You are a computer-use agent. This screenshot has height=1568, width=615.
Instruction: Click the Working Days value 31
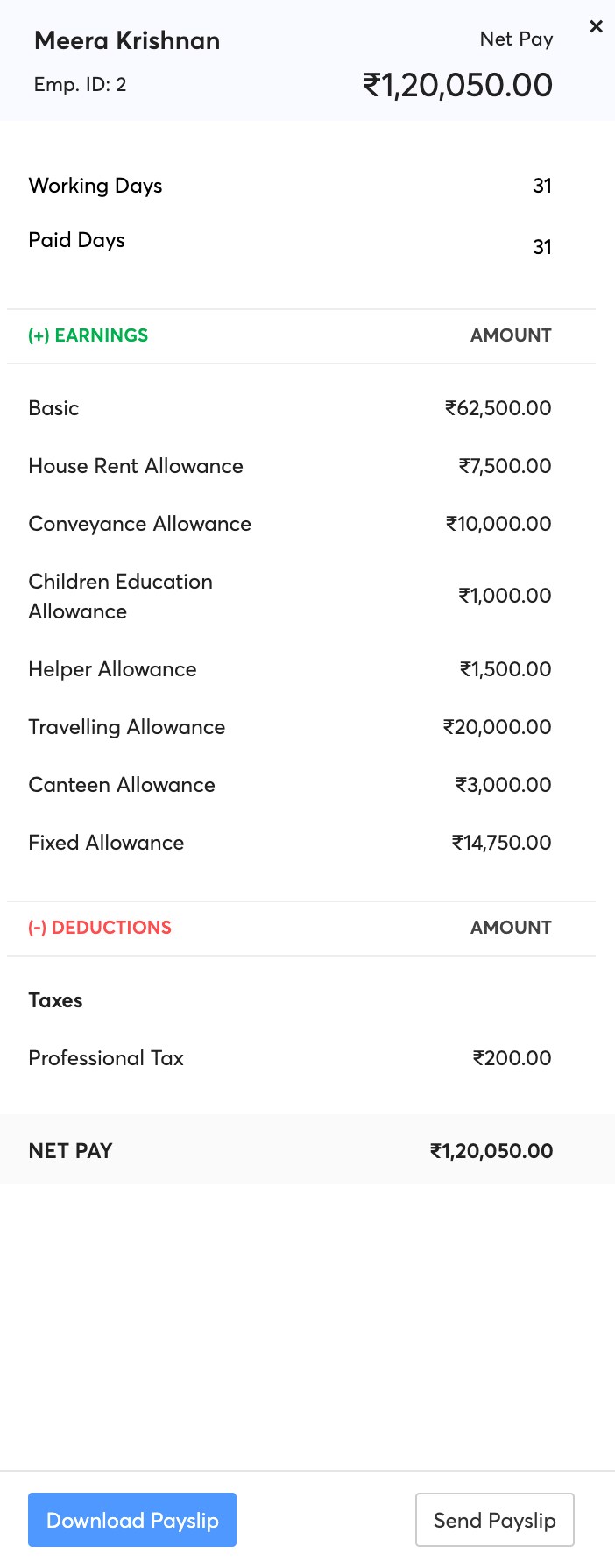542,186
